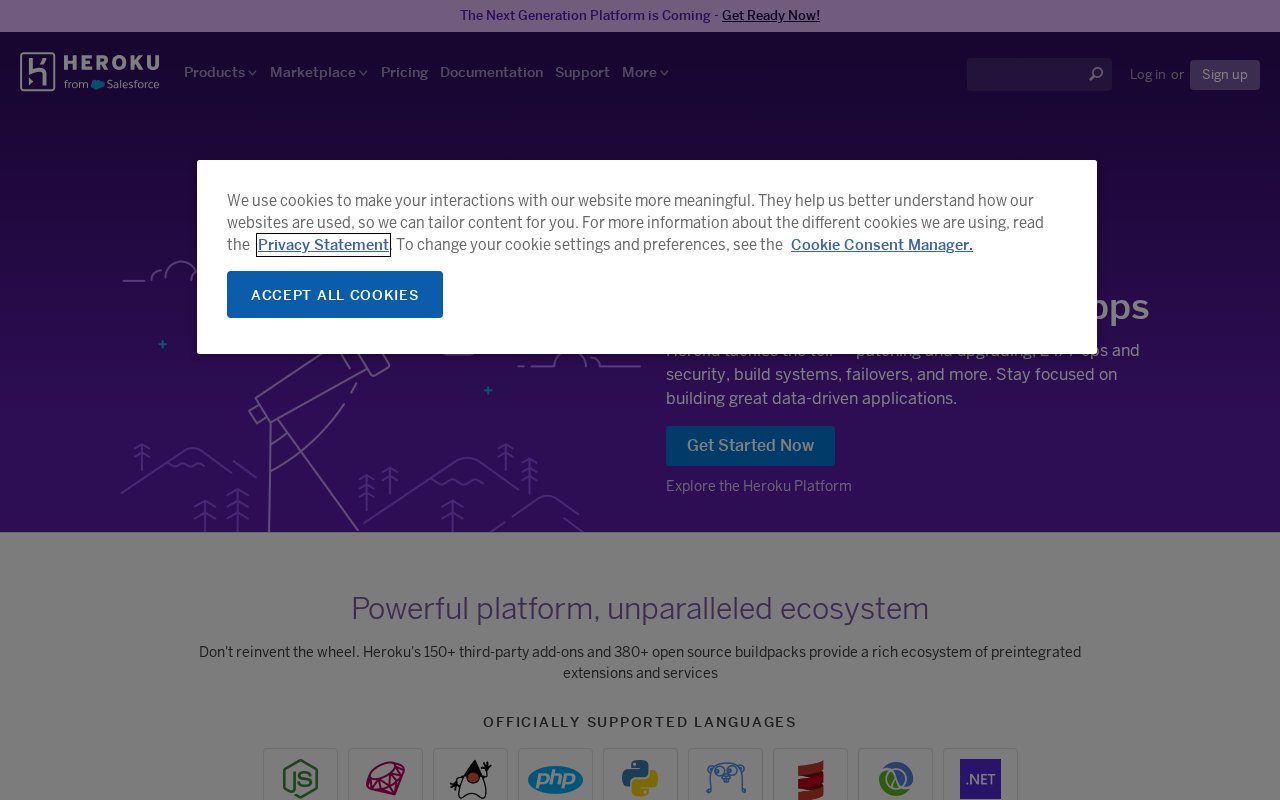Click the Salesforce cloud logo
Image resolution: width=1280 pixels, height=800 pixels.
(98, 85)
